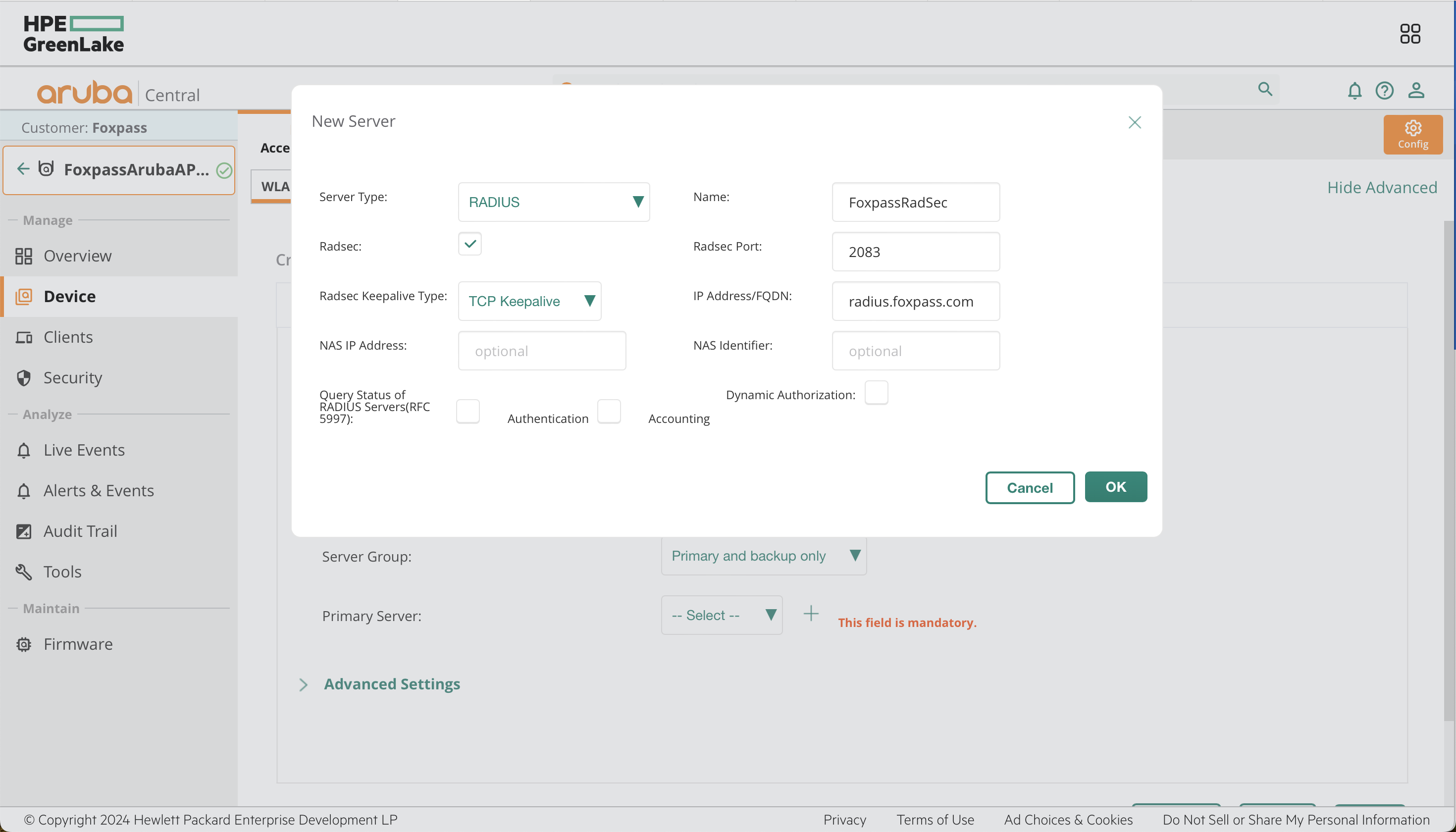1456x832 pixels.
Task: Open the Radsec Keepalive Type dropdown
Action: pyautogui.click(x=530, y=301)
